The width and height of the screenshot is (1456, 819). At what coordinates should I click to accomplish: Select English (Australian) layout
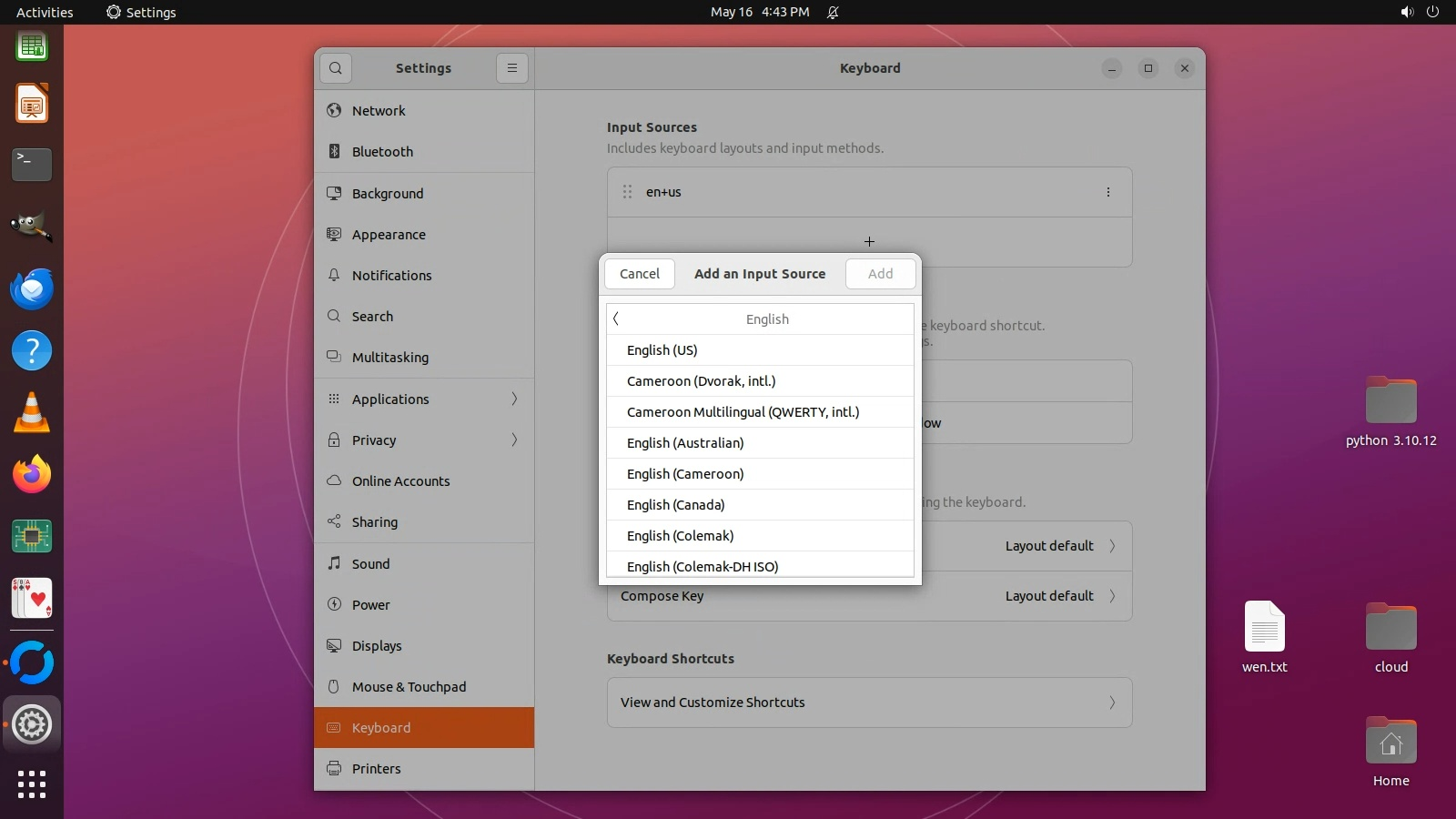pyautogui.click(x=685, y=443)
